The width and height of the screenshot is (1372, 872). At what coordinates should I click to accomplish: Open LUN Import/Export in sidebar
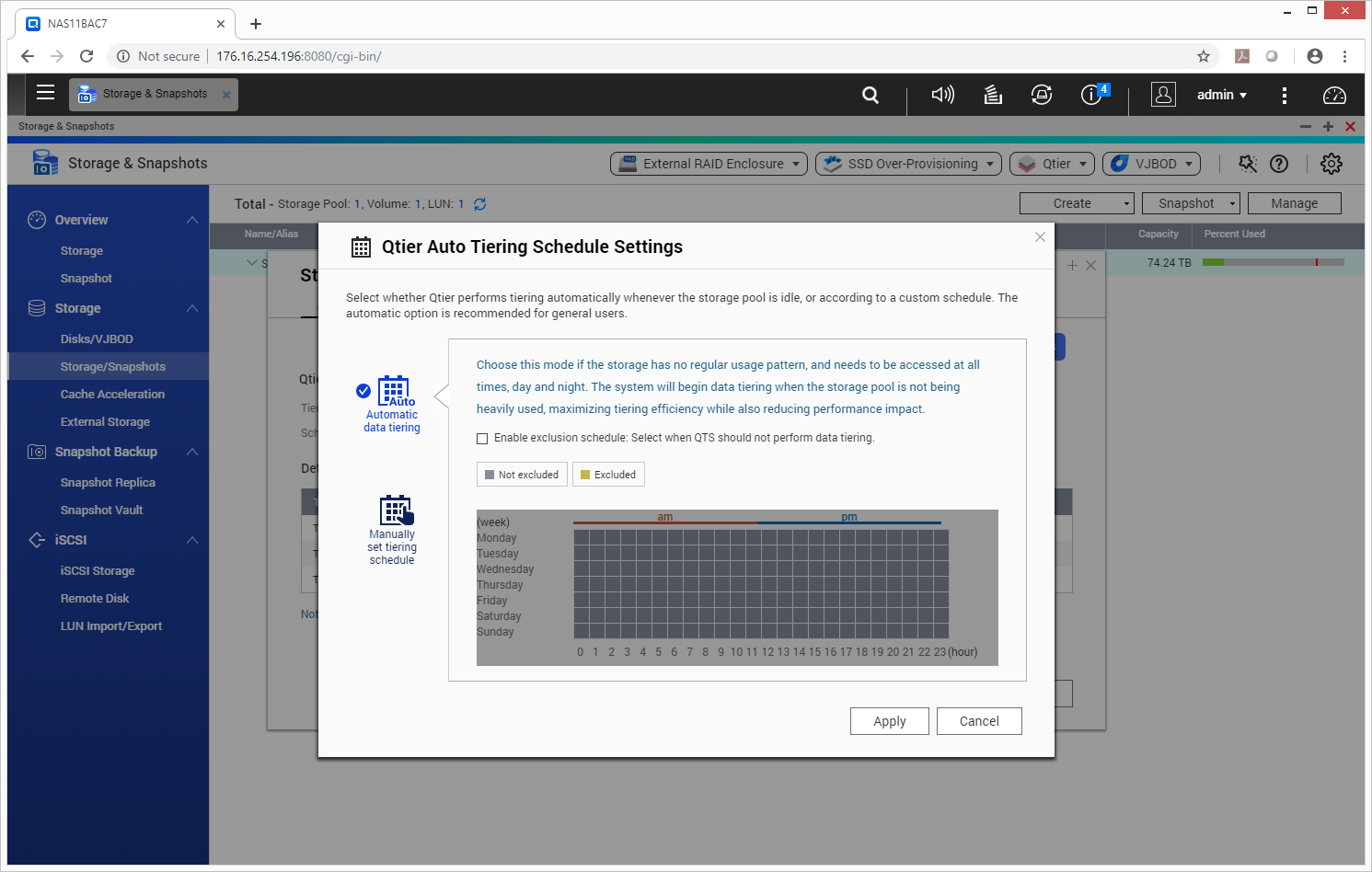point(111,626)
